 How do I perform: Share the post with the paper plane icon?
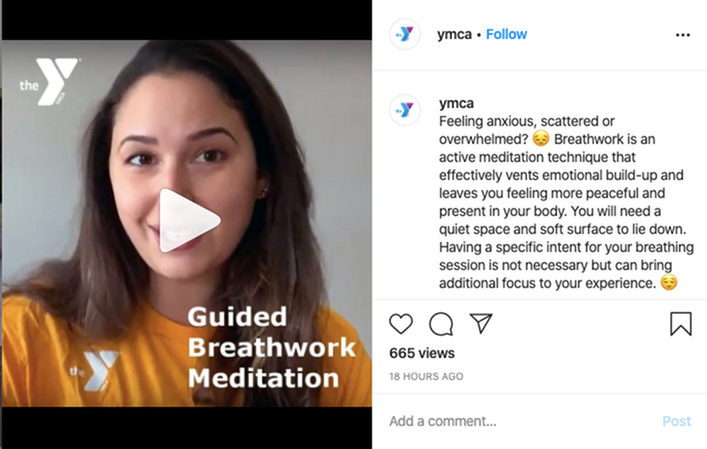tap(481, 323)
